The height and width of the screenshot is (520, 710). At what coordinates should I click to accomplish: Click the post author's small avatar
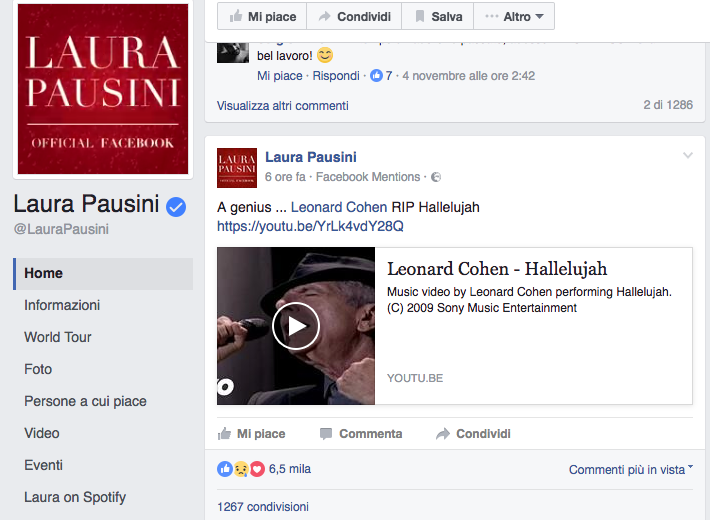click(x=237, y=168)
